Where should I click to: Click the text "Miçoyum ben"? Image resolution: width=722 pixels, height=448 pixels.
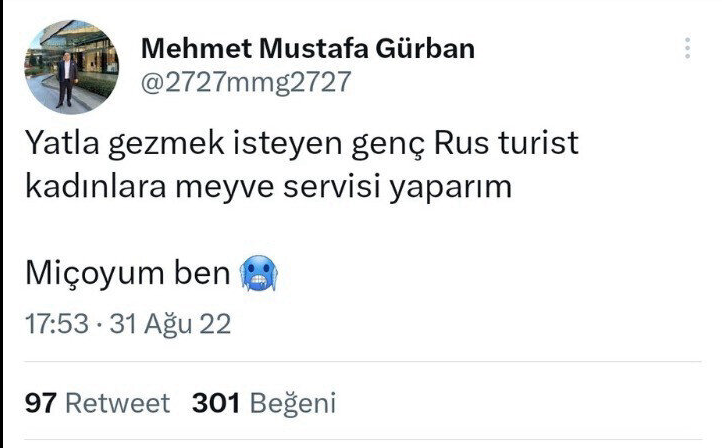pyautogui.click(x=126, y=272)
